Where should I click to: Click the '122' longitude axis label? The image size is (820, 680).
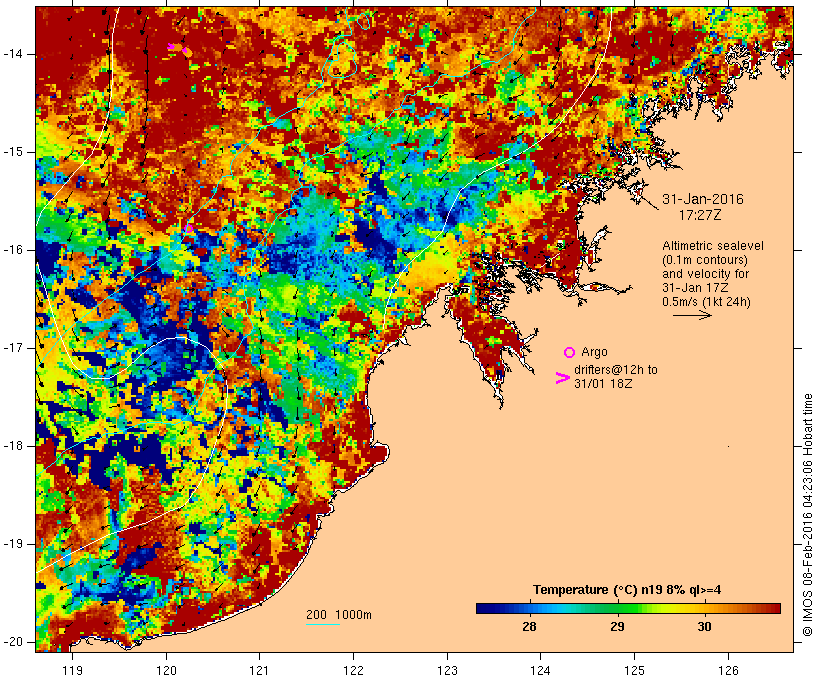(x=354, y=670)
